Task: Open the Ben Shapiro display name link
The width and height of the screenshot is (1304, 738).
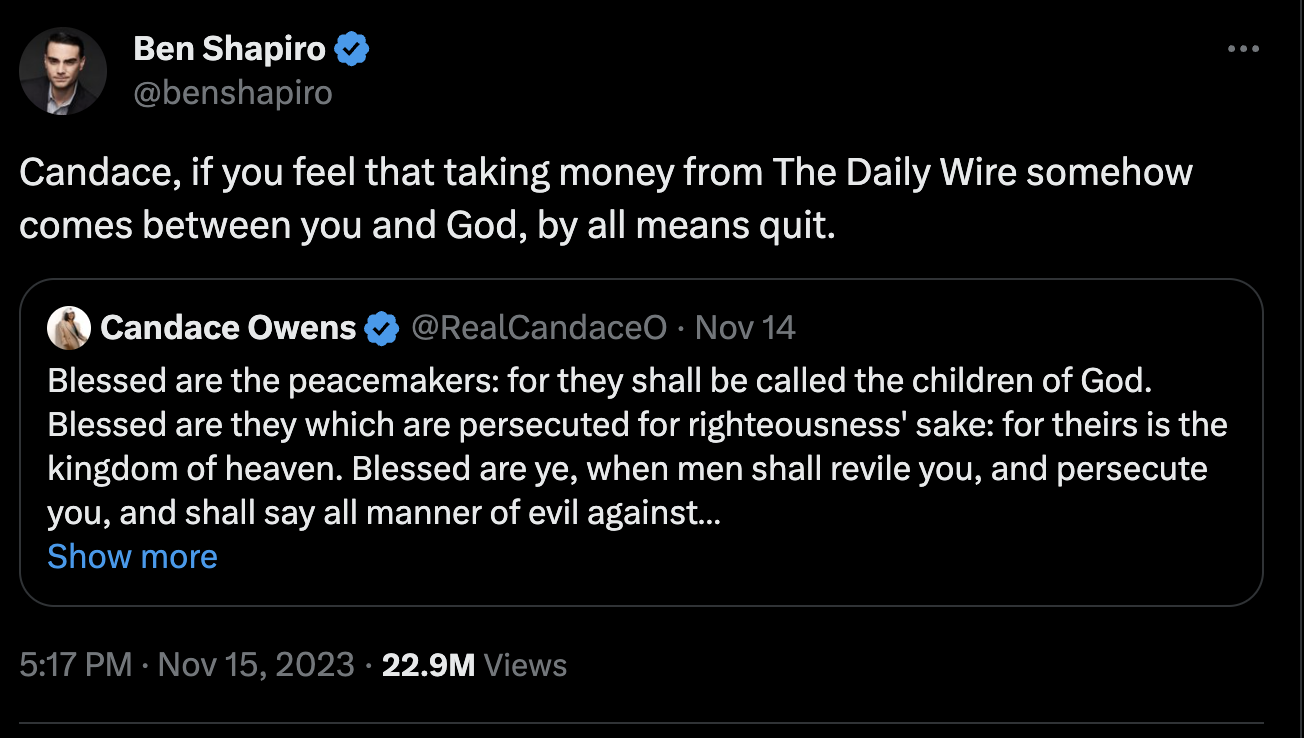Action: point(231,50)
